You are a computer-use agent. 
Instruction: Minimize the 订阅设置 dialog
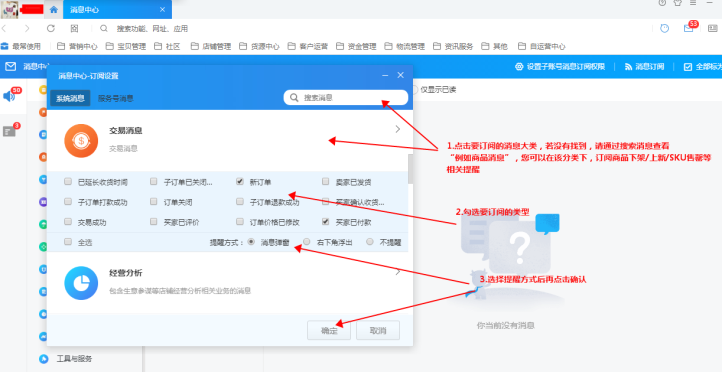point(385,75)
